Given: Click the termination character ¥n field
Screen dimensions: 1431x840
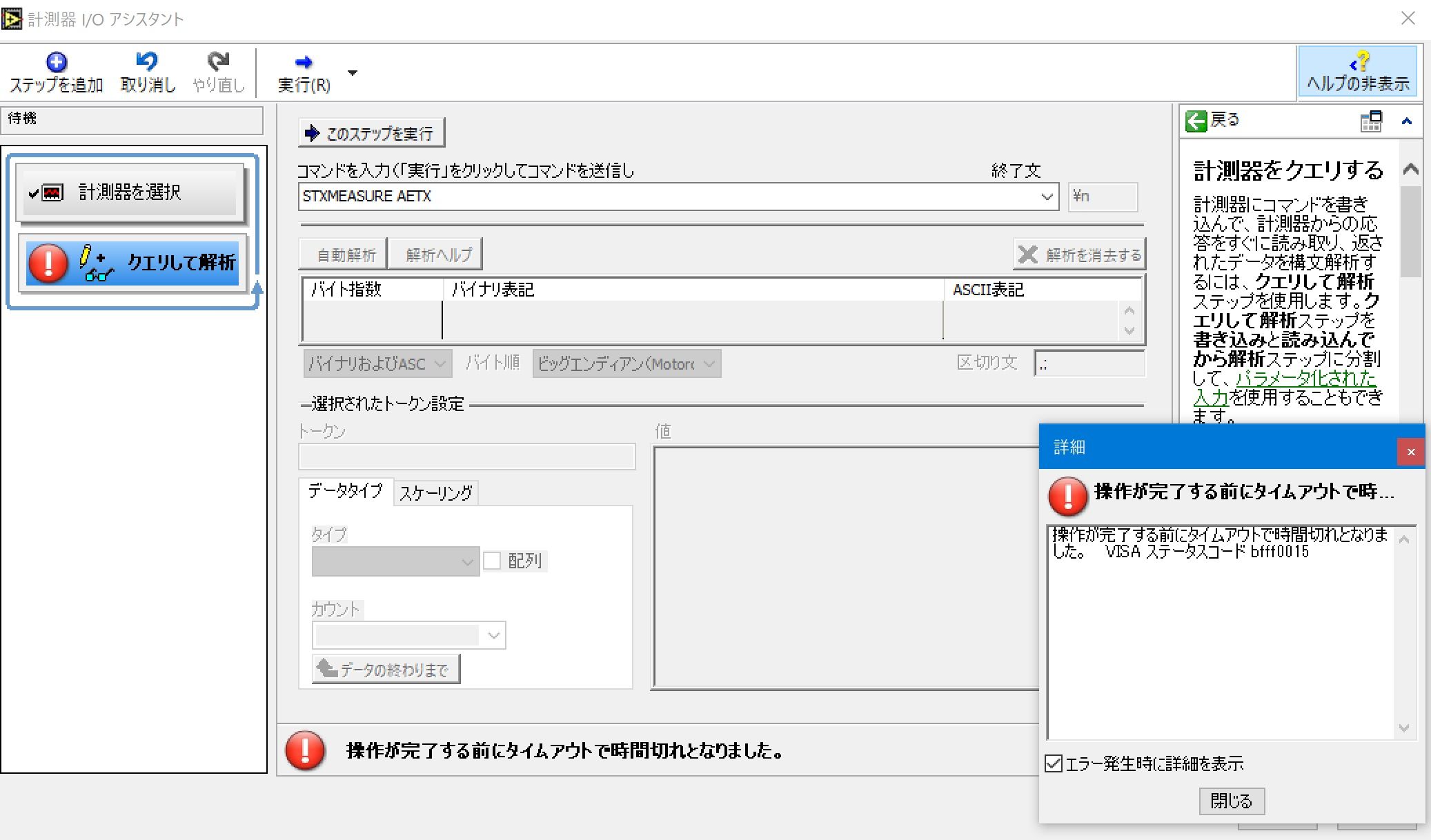Looking at the screenshot, I should 1102,197.
